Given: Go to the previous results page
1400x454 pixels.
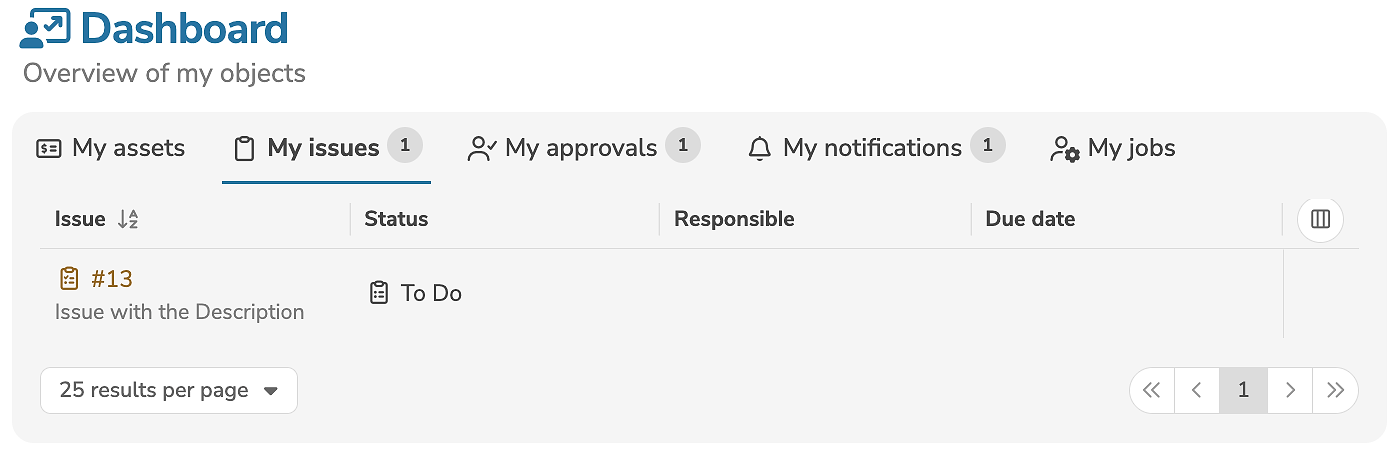Looking at the screenshot, I should click(1197, 390).
